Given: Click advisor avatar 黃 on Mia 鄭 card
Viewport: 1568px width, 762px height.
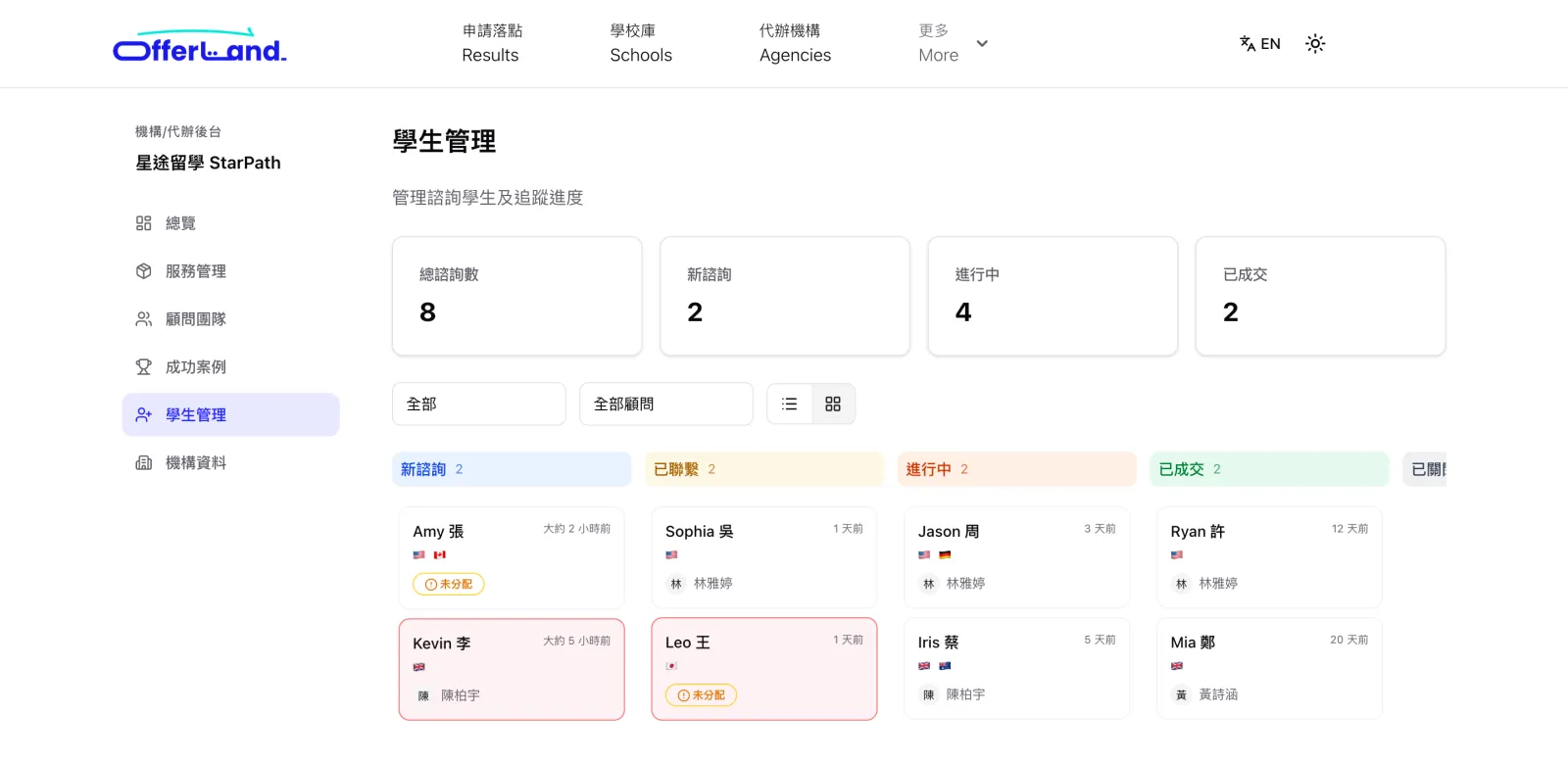Looking at the screenshot, I should tap(1181, 694).
